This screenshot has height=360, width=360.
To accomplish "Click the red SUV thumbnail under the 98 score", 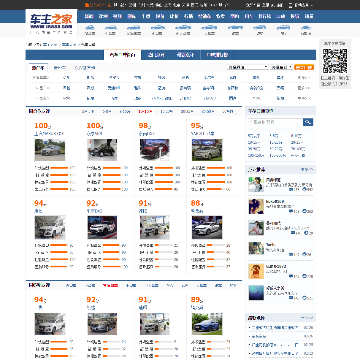I will point(154,150).
